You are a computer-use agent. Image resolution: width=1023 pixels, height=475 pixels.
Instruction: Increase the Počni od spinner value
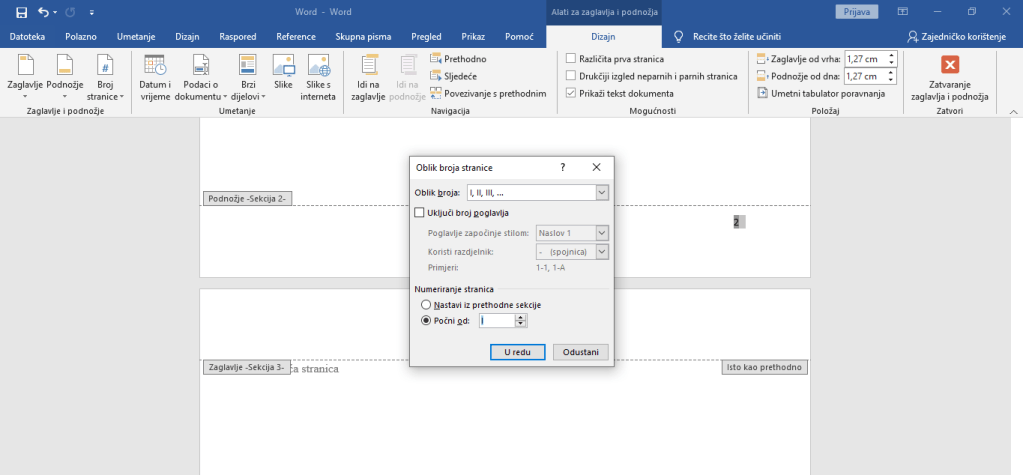click(520, 317)
